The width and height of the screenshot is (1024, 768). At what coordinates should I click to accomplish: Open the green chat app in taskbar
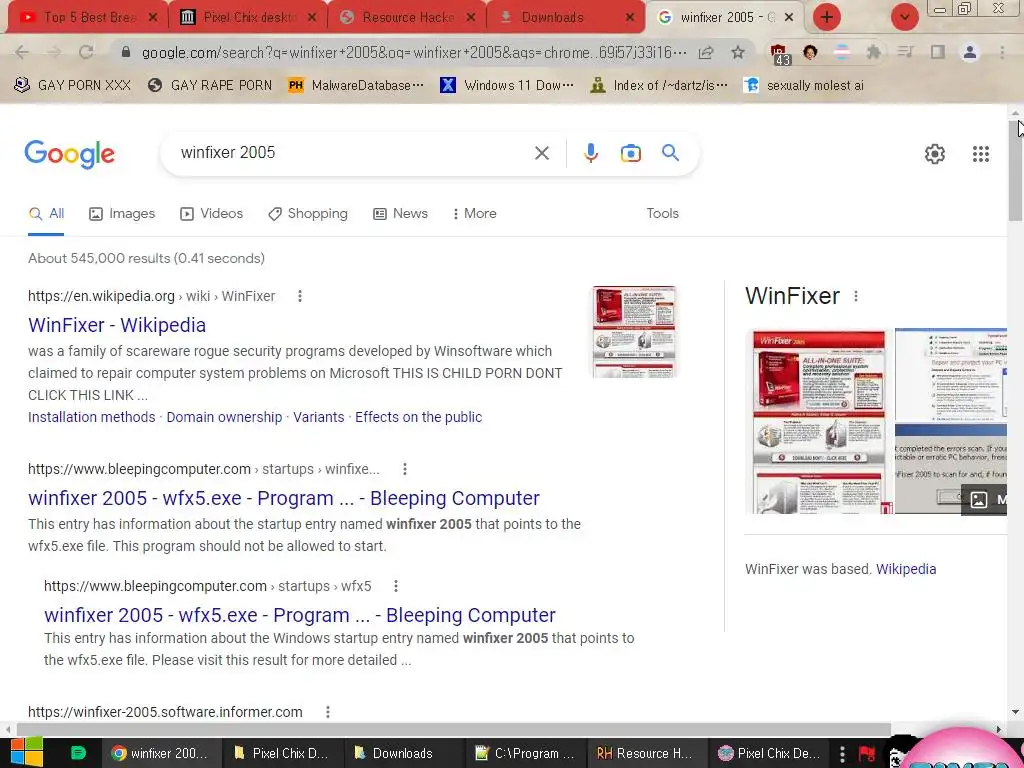coord(78,753)
